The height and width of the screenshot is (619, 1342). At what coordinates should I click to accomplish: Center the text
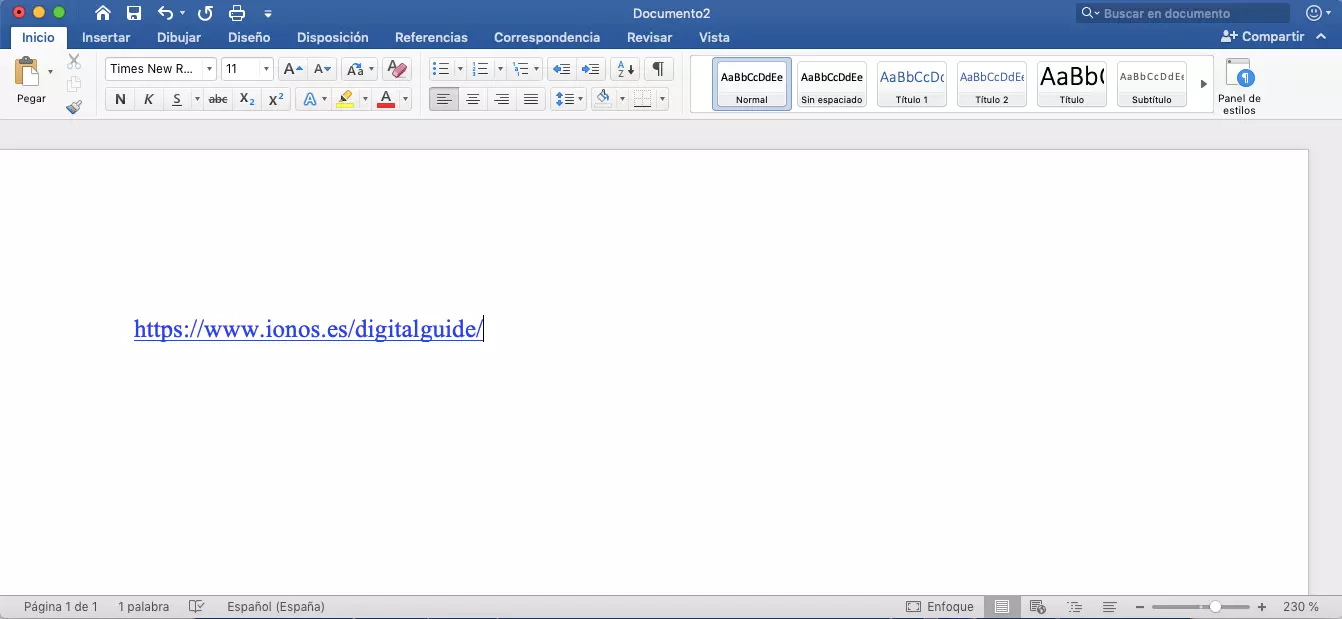473,99
